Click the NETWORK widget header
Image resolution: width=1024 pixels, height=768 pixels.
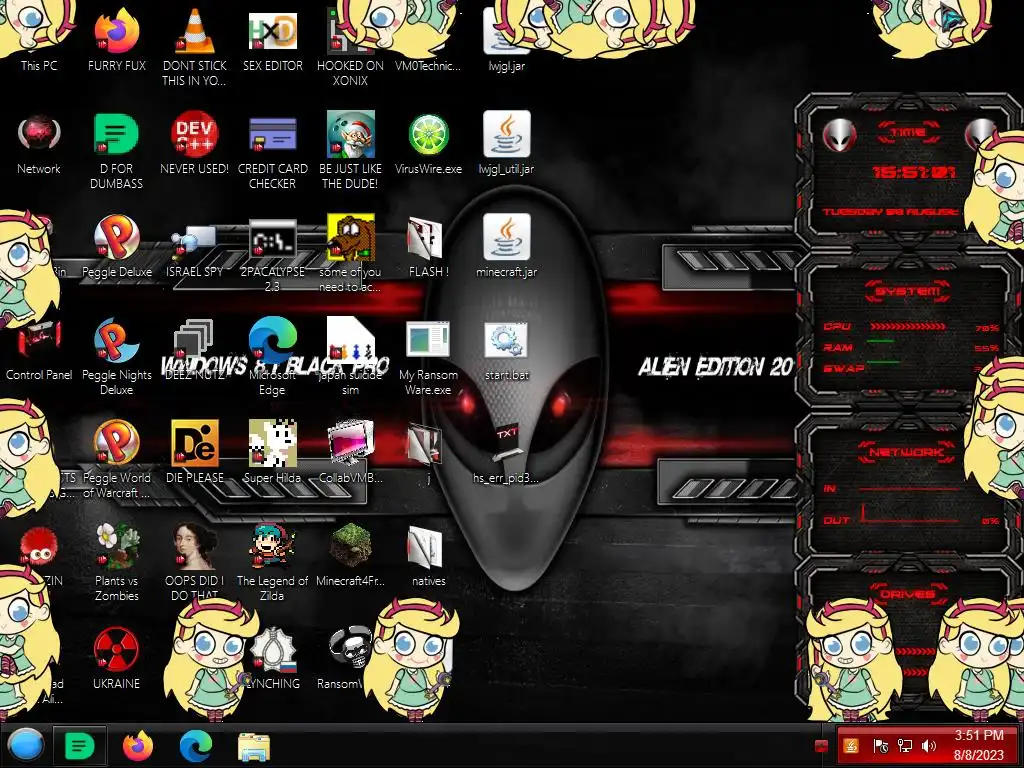pyautogui.click(x=906, y=452)
